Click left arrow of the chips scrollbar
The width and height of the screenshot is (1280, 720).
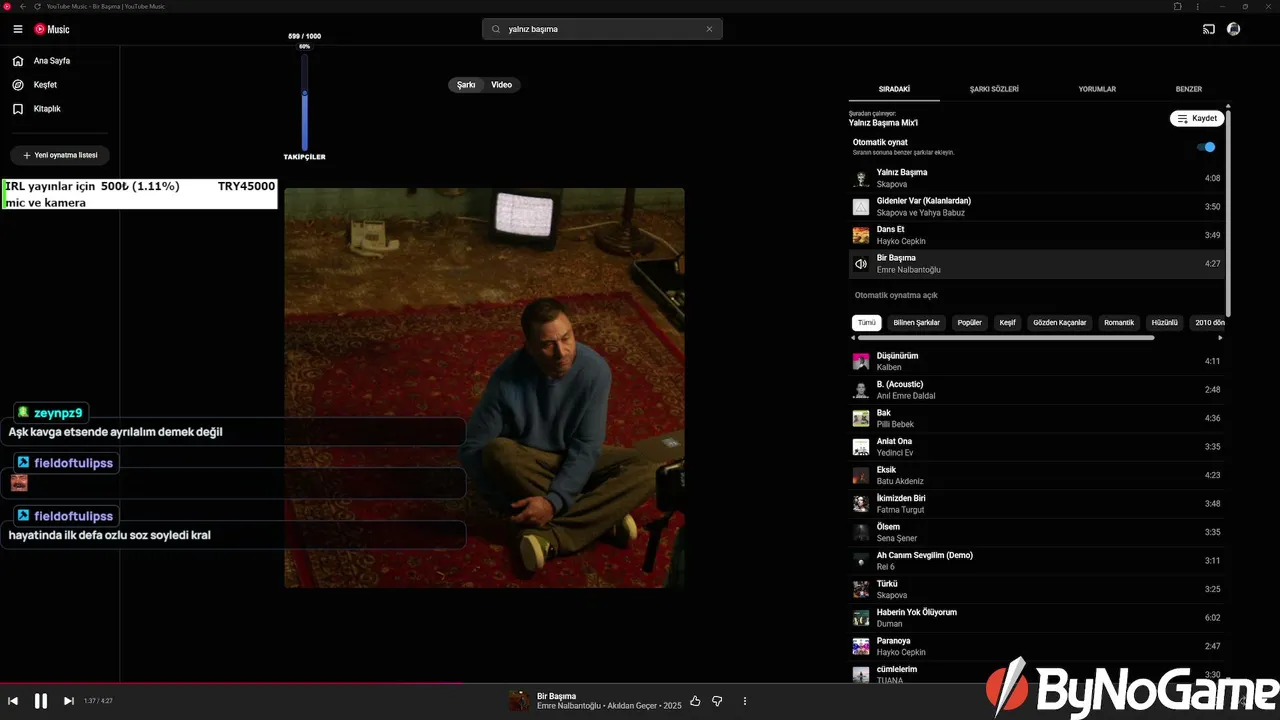pos(853,338)
